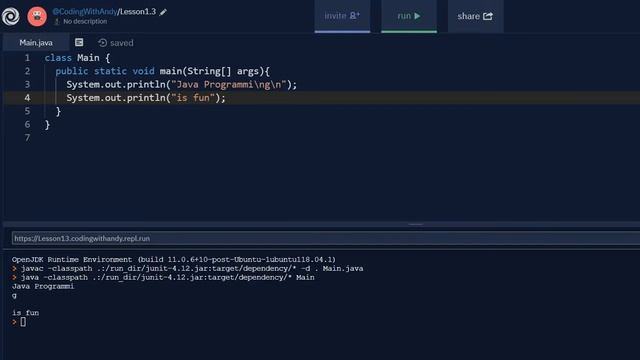The image size is (640, 360).
Task: Open the CodingWithAndy avatar profile
Action: (37, 16)
